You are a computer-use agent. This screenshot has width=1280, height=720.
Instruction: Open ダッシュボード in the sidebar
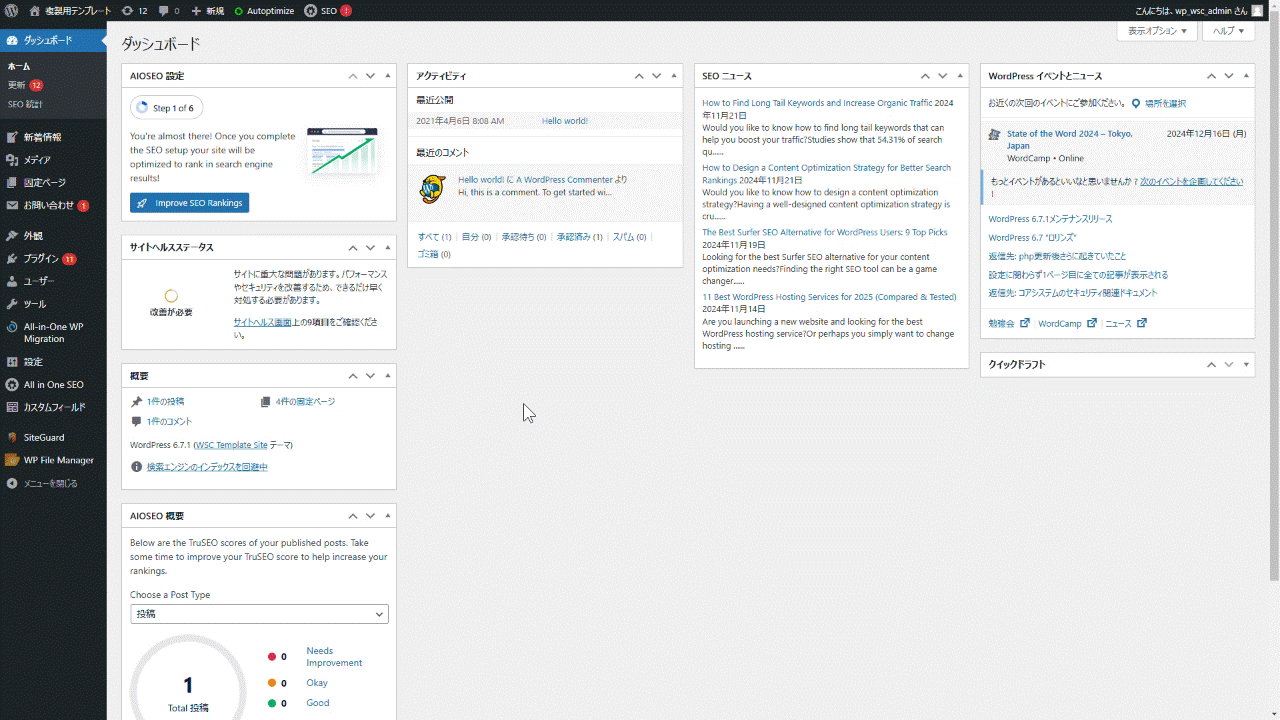53,40
